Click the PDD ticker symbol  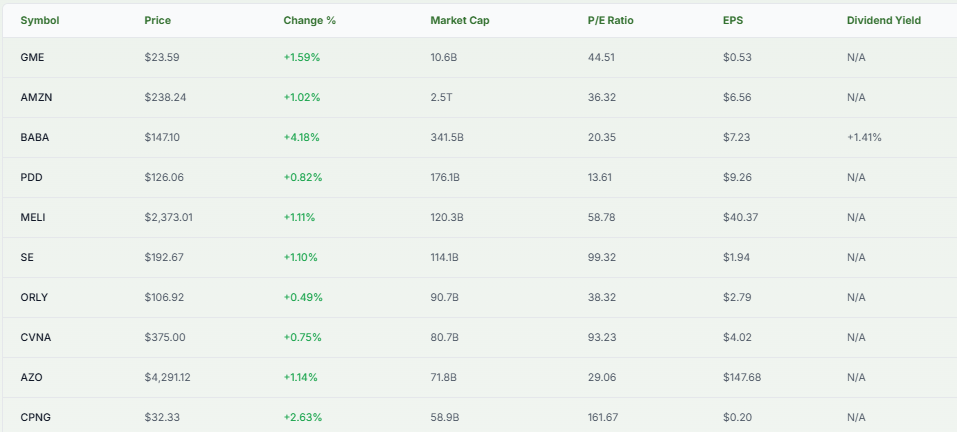coord(31,177)
